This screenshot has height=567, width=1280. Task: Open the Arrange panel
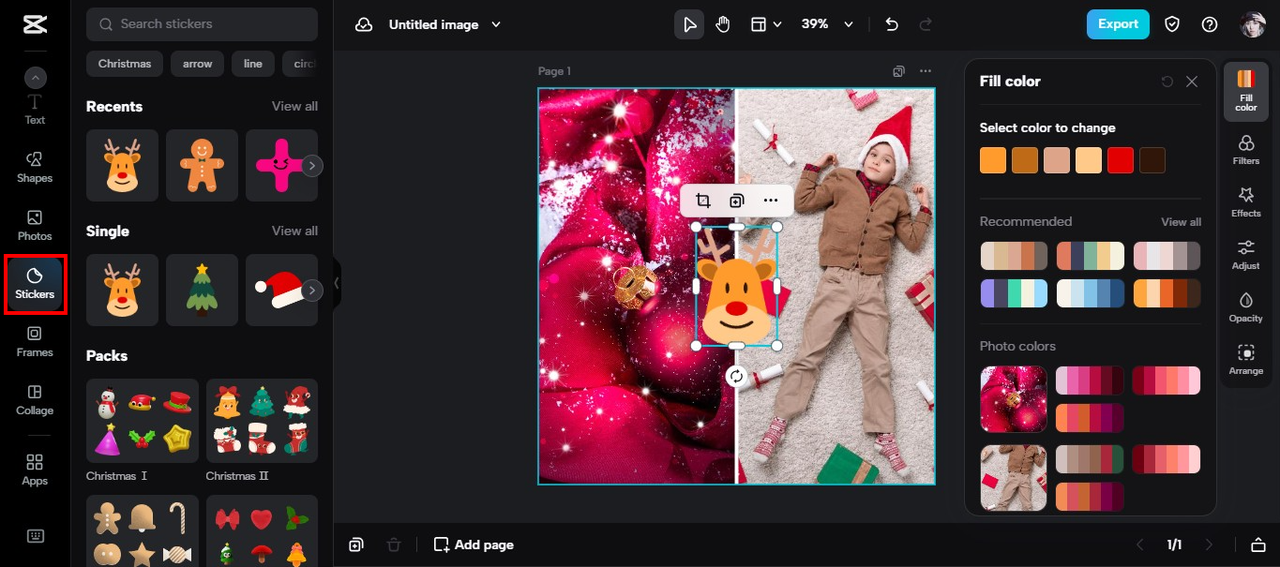coord(1246,359)
